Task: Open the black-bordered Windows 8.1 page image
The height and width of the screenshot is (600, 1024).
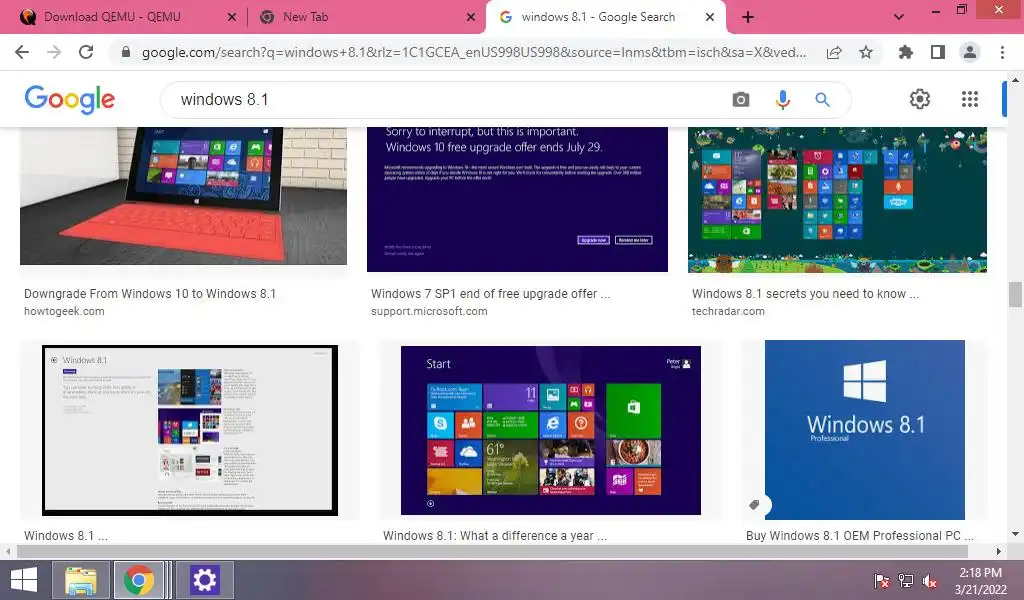Action: click(190, 430)
